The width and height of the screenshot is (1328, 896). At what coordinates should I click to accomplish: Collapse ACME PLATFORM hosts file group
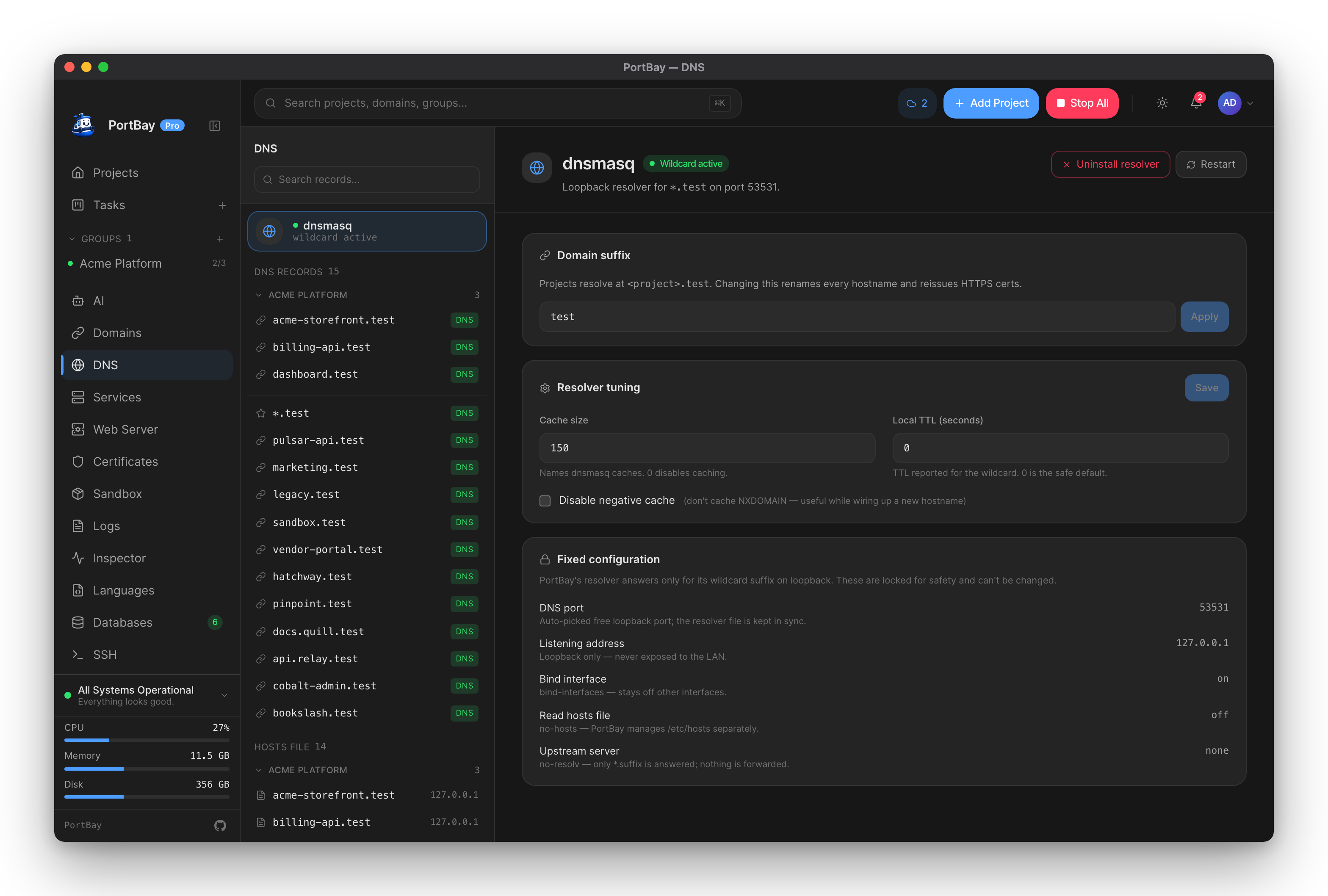point(259,770)
